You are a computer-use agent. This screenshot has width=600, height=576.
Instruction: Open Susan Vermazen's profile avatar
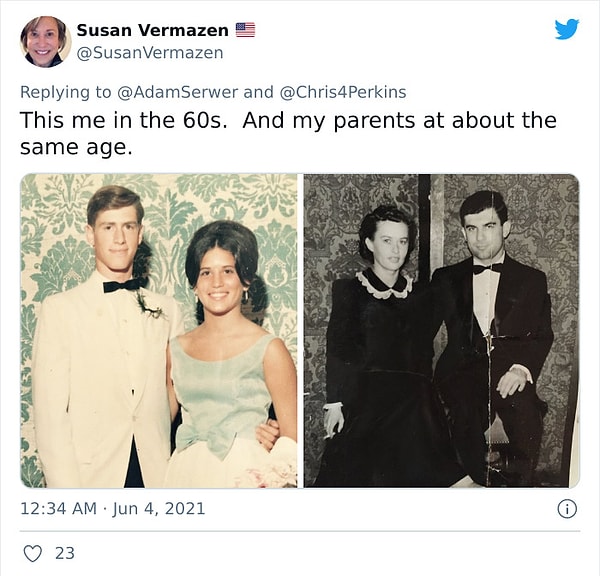pyautogui.click(x=44, y=41)
